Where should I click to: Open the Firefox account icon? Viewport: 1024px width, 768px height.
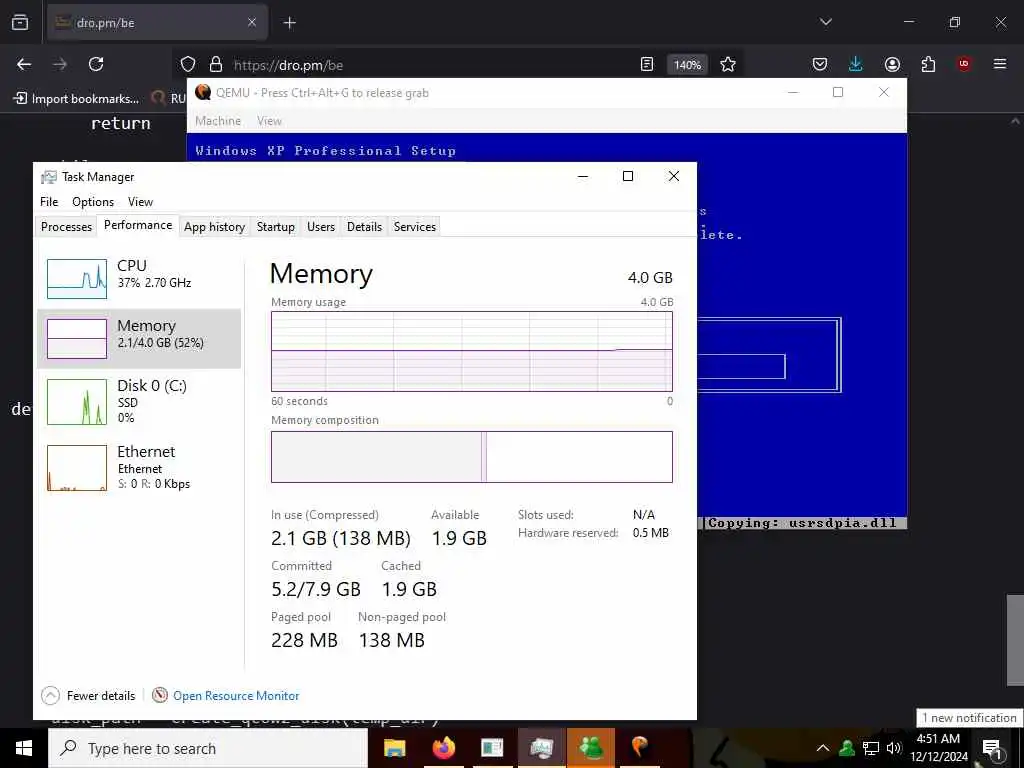[892, 64]
